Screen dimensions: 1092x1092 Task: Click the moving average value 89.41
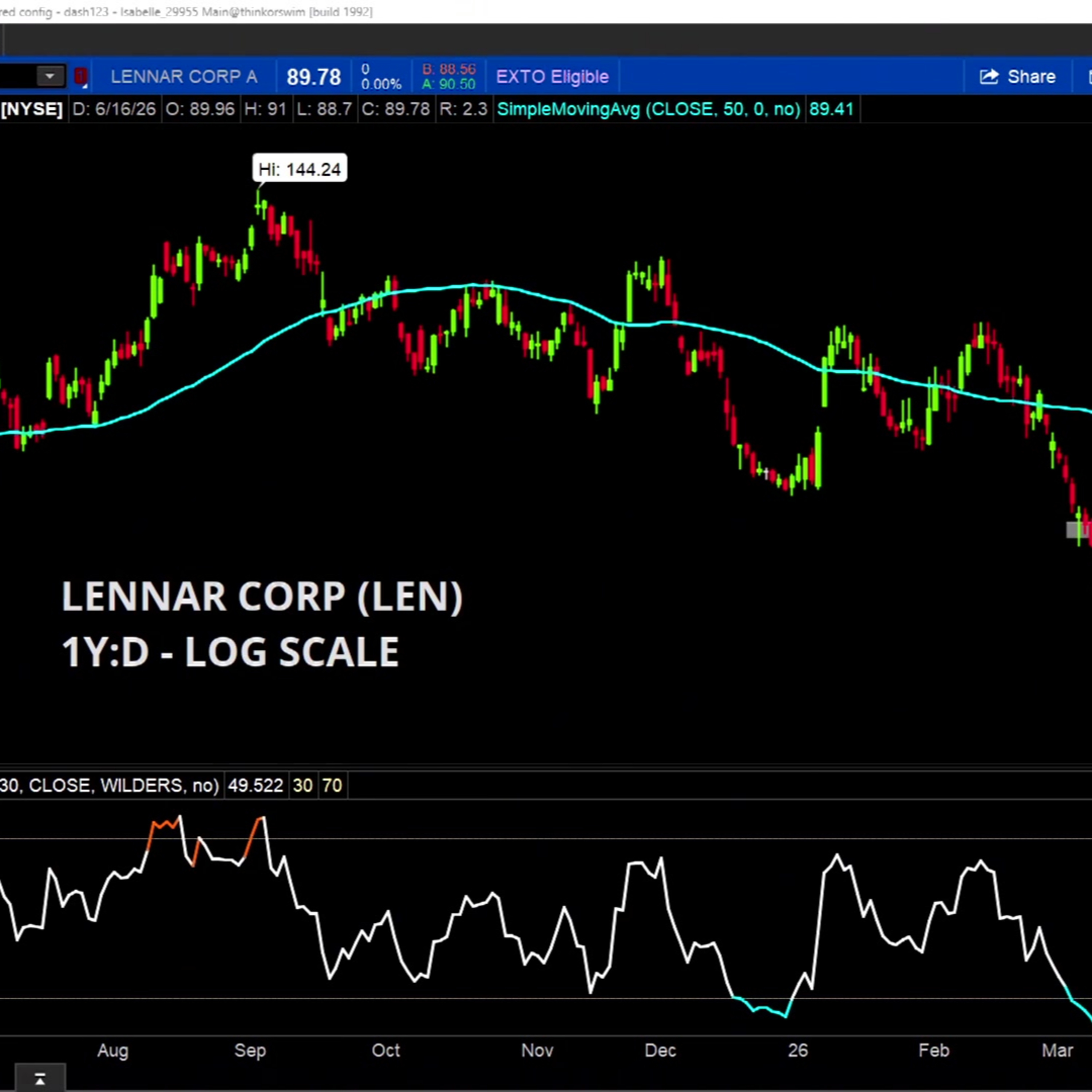click(x=831, y=108)
